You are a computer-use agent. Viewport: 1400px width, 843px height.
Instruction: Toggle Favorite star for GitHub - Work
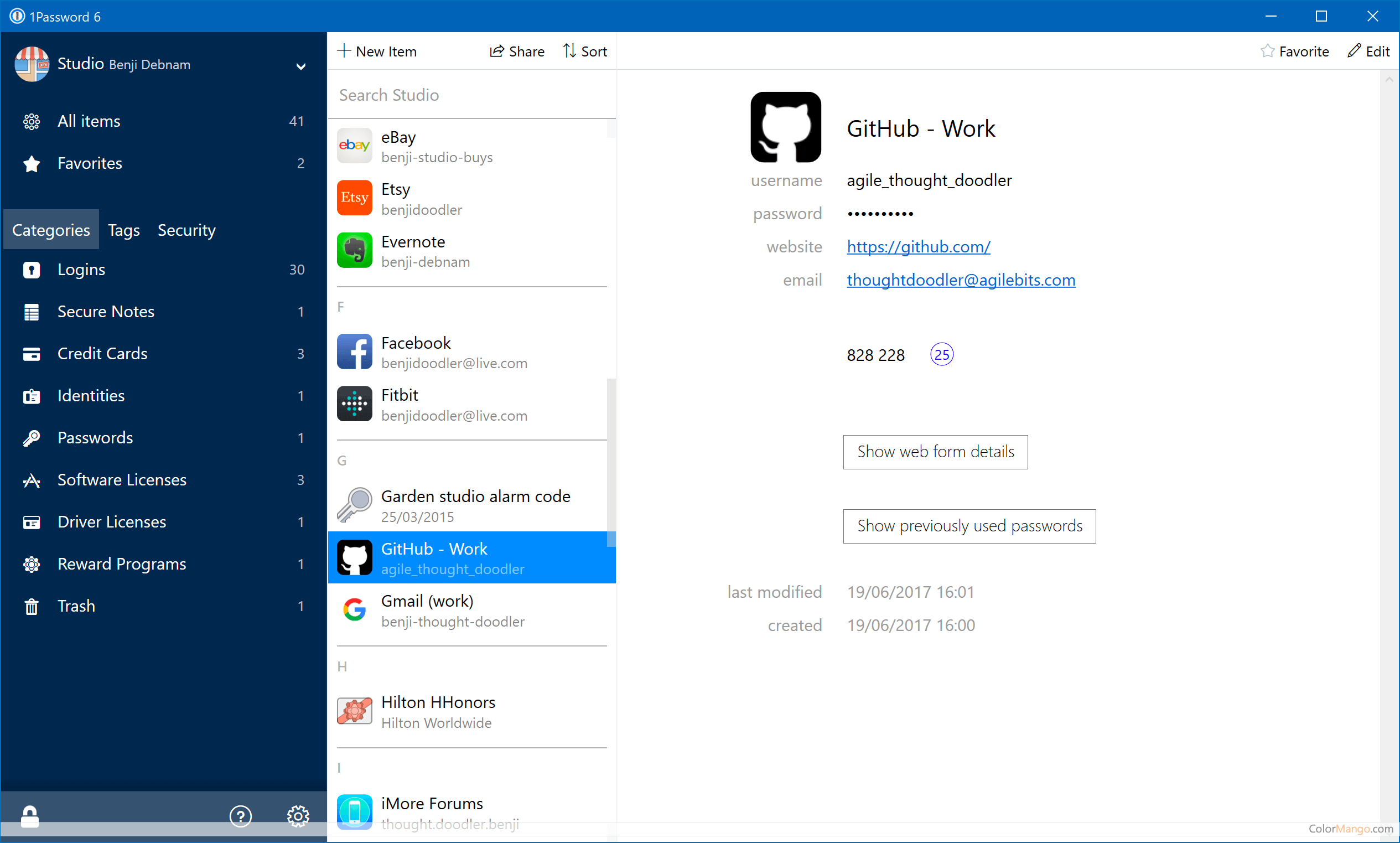tap(1267, 51)
